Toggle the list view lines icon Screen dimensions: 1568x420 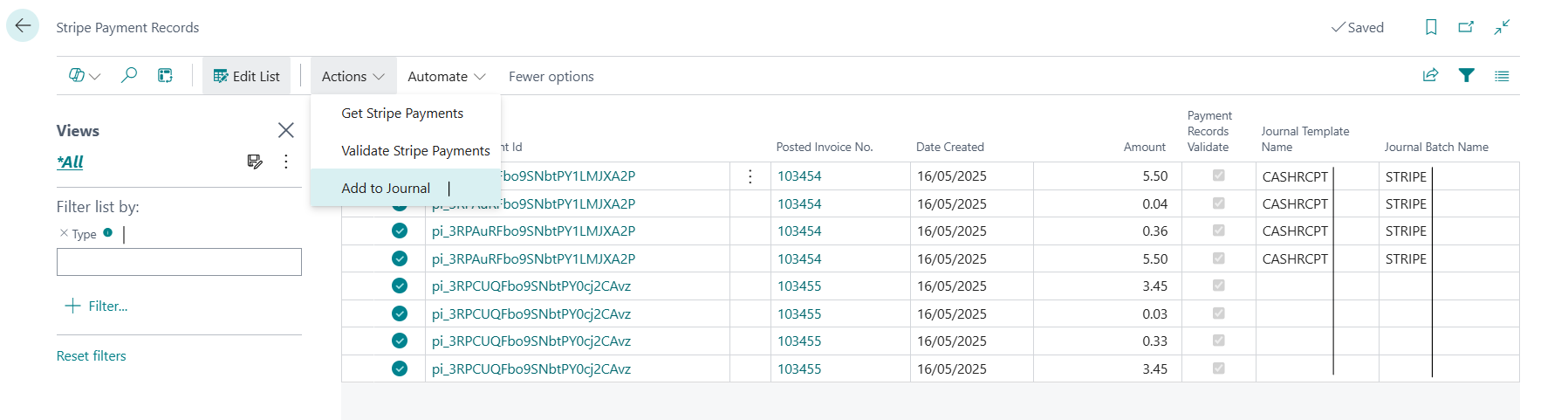1502,76
